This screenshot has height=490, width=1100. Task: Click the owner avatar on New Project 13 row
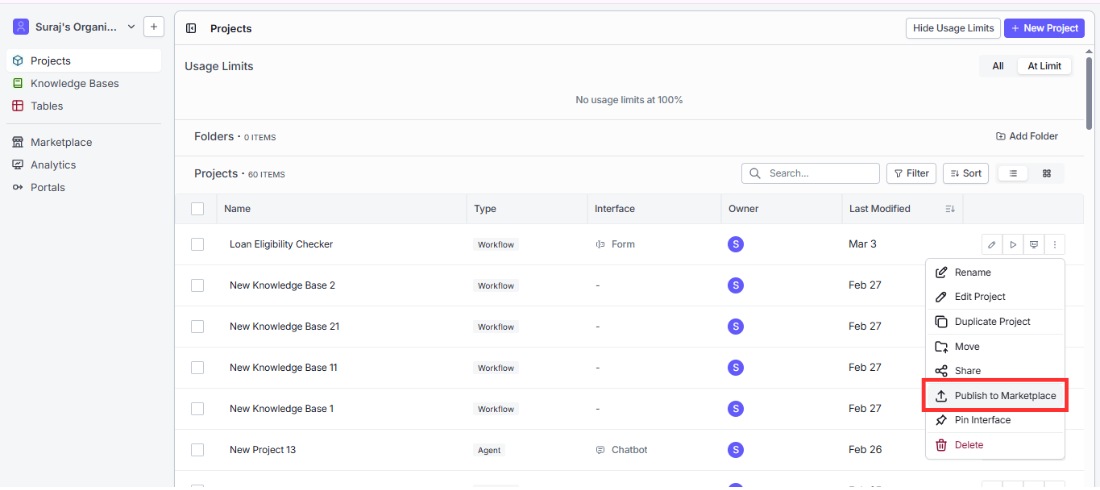(736, 449)
